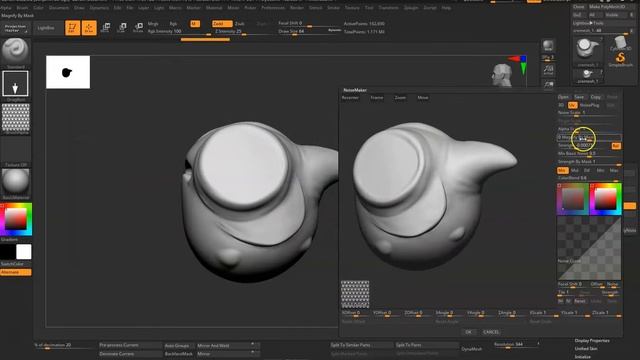Pick a color in the main color picker
Image resolution: width=640 pixels, height=360 pixels.
(x=16, y=219)
